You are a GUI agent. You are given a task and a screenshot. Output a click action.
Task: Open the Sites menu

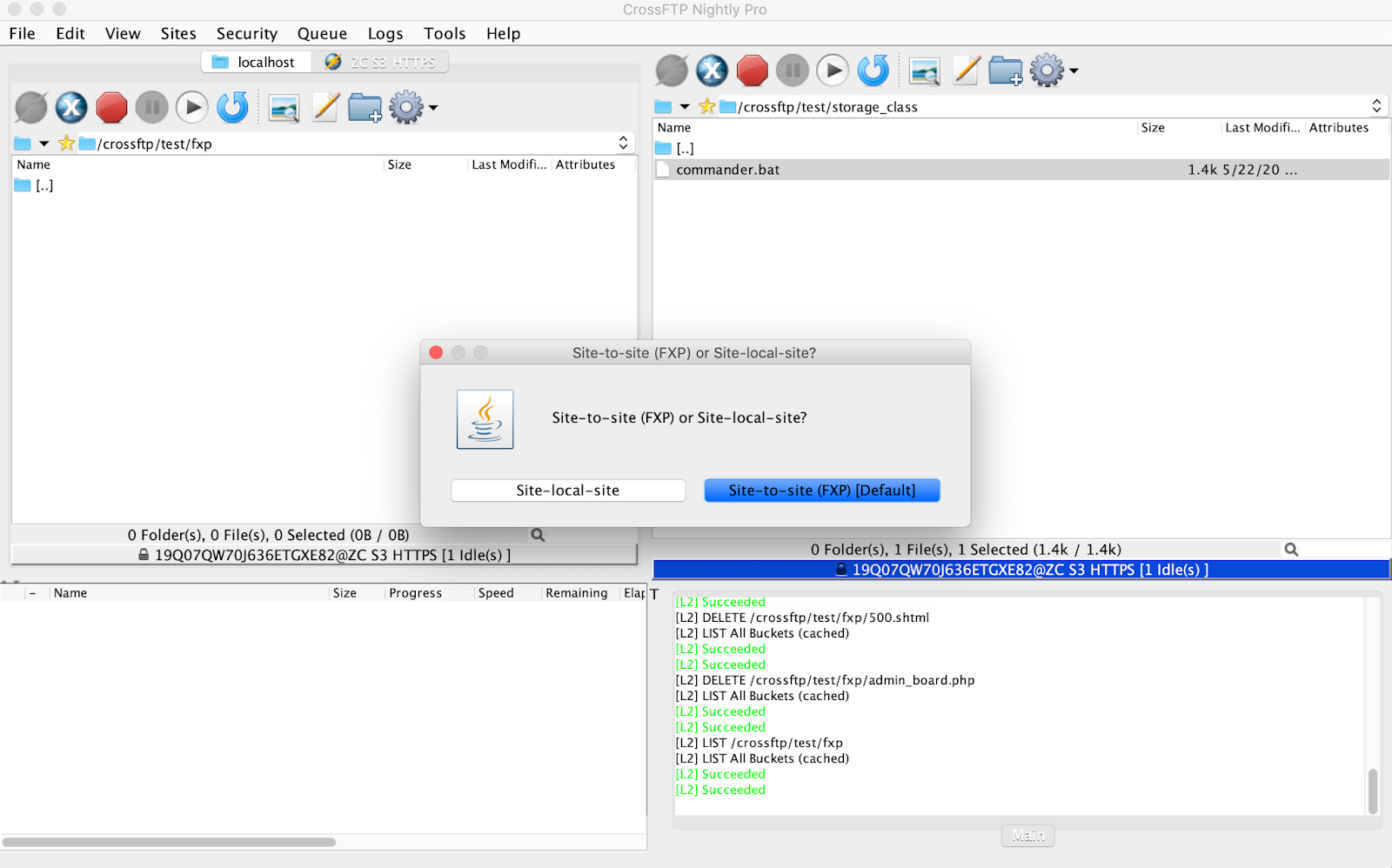[x=178, y=33]
